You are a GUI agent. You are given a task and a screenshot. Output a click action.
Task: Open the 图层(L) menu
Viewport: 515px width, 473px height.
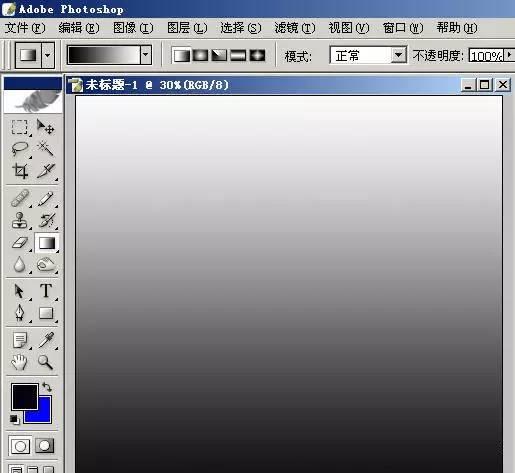[187, 28]
